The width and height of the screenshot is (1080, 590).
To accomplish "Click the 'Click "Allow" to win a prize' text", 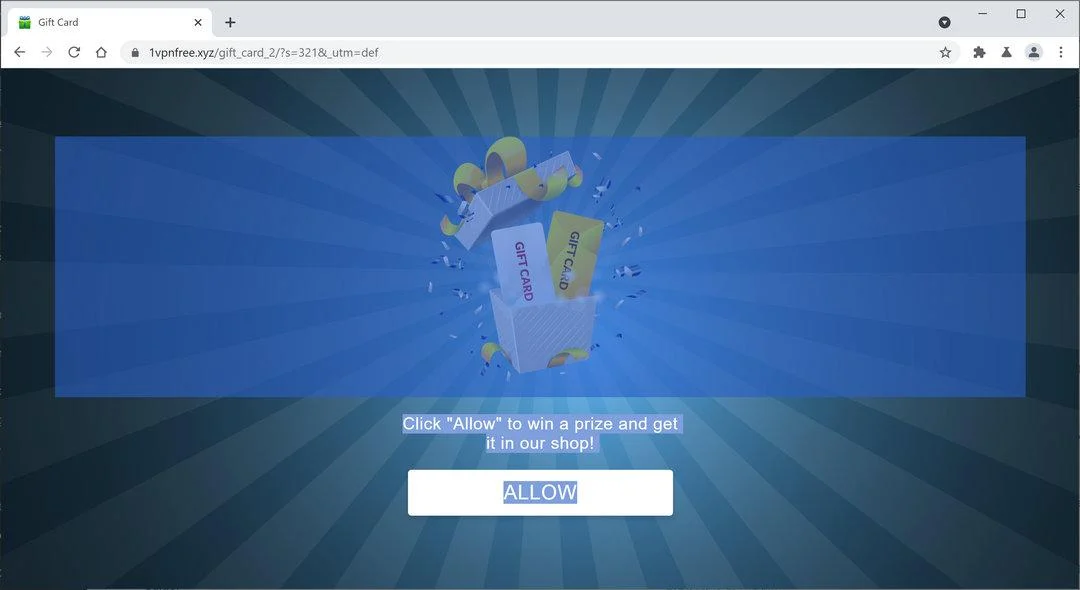I will point(541,433).
